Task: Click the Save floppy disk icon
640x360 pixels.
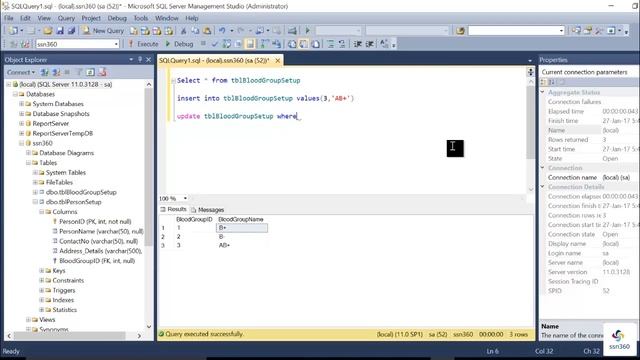Action: click(x=60, y=31)
